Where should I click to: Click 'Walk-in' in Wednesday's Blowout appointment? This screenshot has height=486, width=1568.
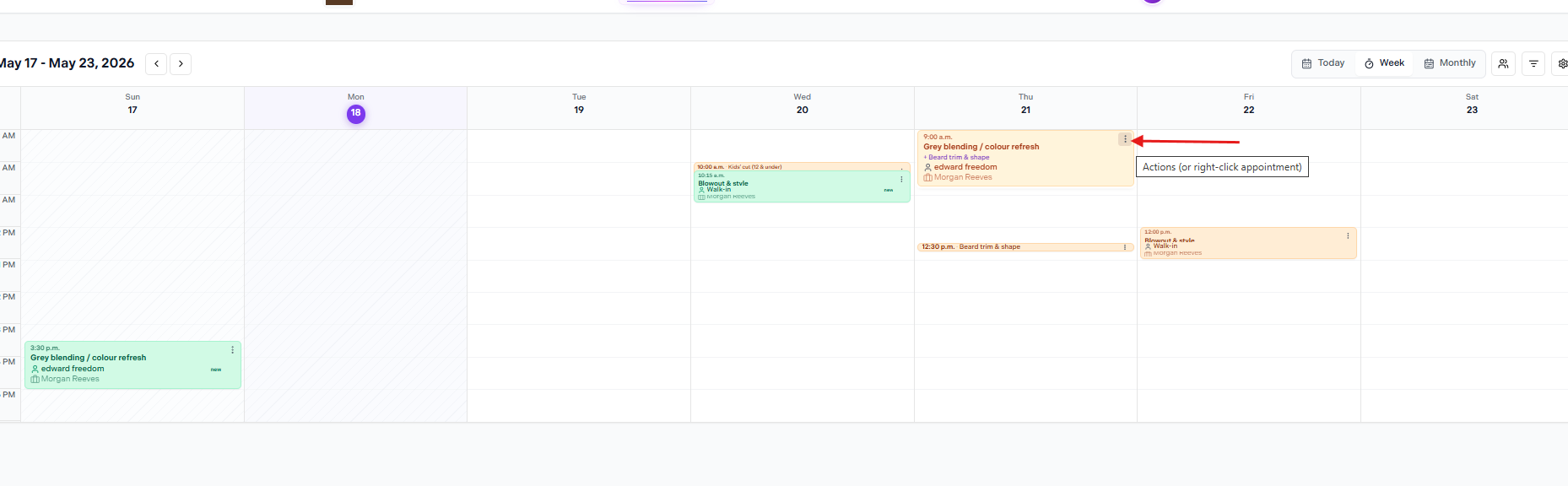point(719,190)
